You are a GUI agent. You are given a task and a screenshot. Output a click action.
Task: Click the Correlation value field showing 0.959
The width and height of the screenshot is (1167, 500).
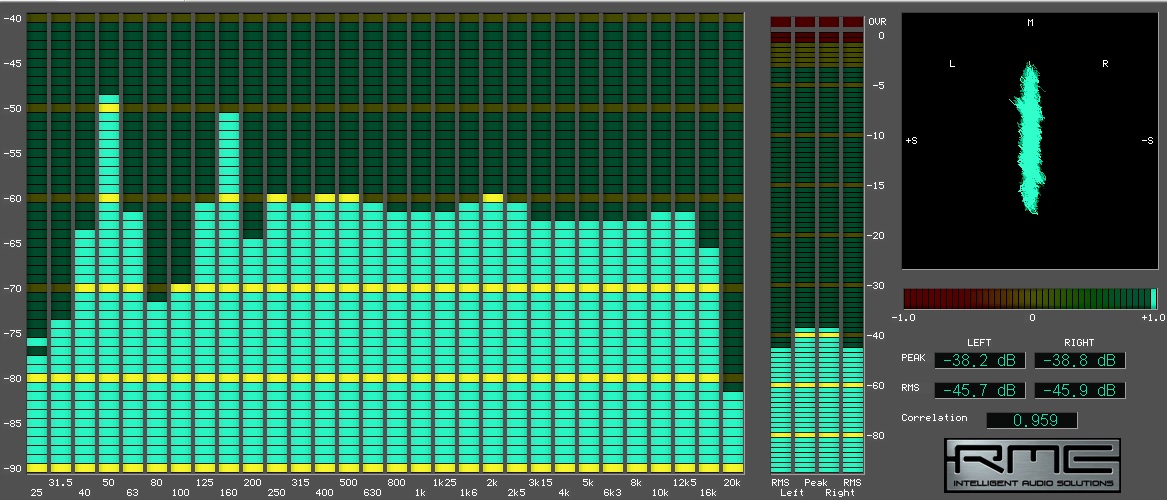coord(1031,420)
